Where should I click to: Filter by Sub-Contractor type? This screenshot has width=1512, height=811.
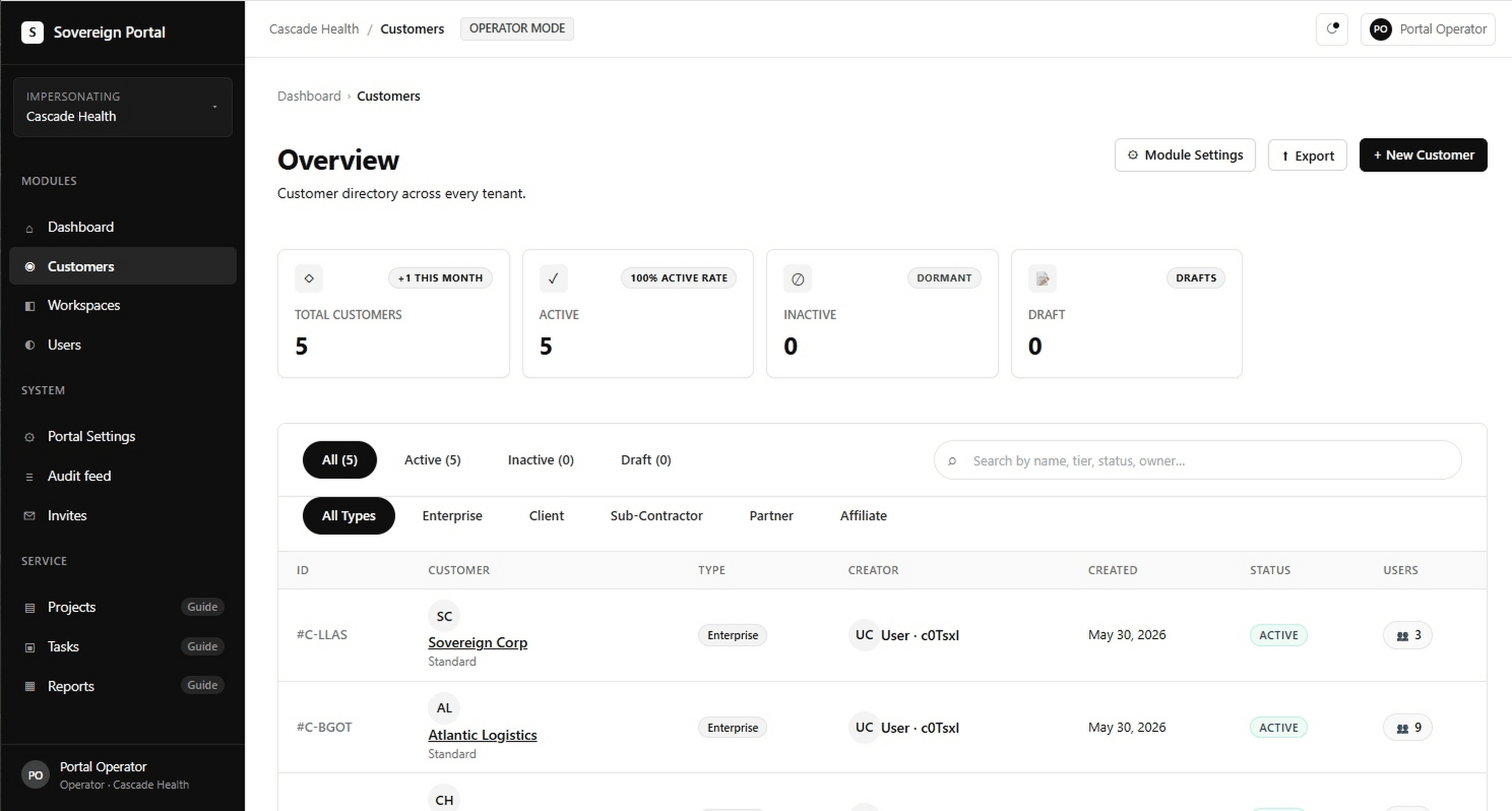pyautogui.click(x=656, y=516)
